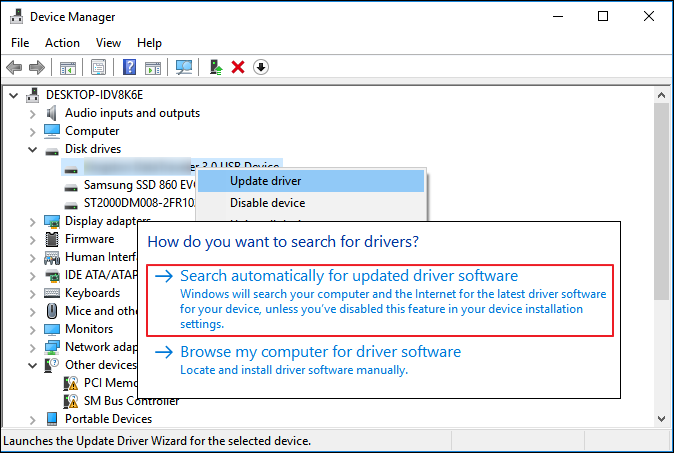Click the vertical scrollbar down arrow
The image size is (674, 453).
click(661, 418)
